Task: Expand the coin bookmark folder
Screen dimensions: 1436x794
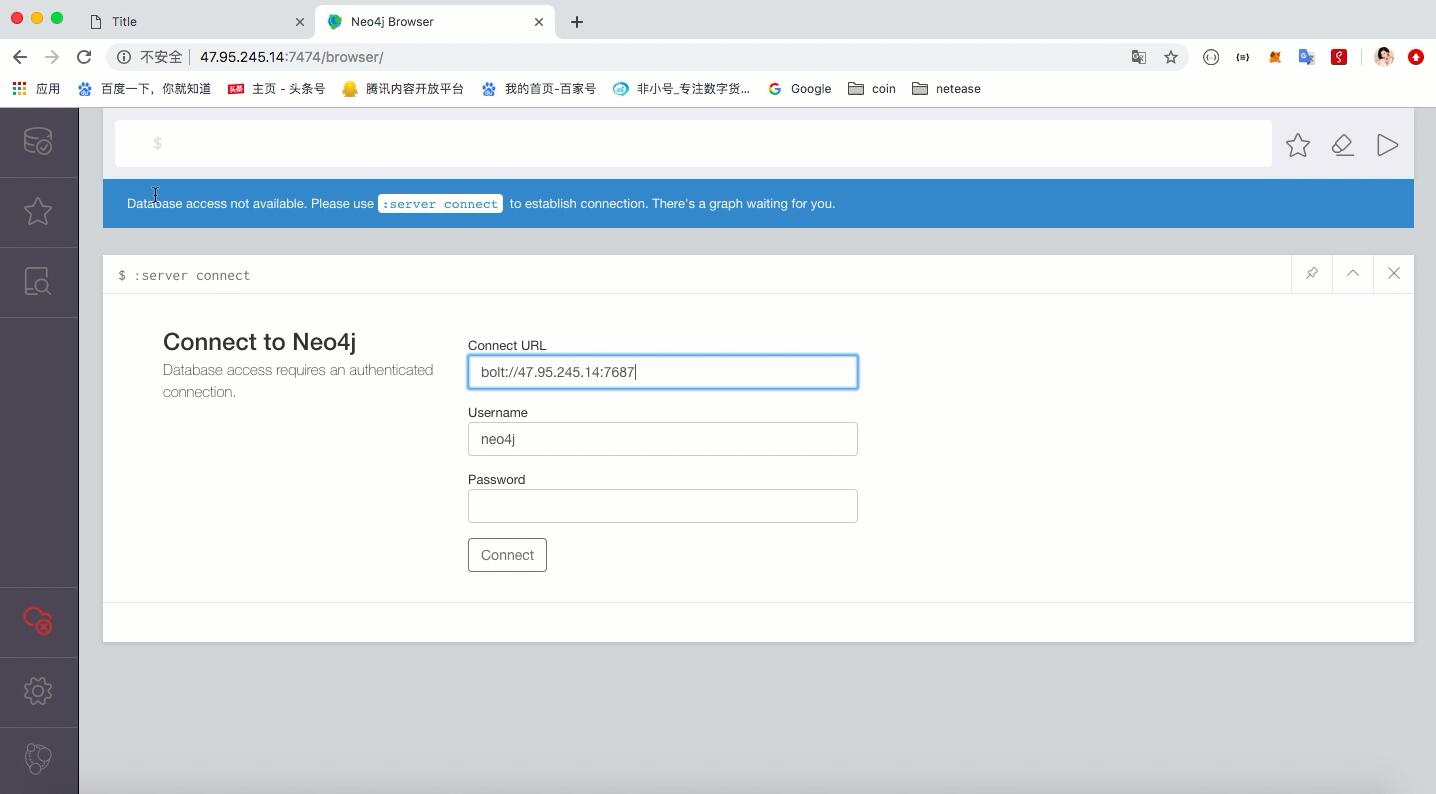Action: coord(871,89)
